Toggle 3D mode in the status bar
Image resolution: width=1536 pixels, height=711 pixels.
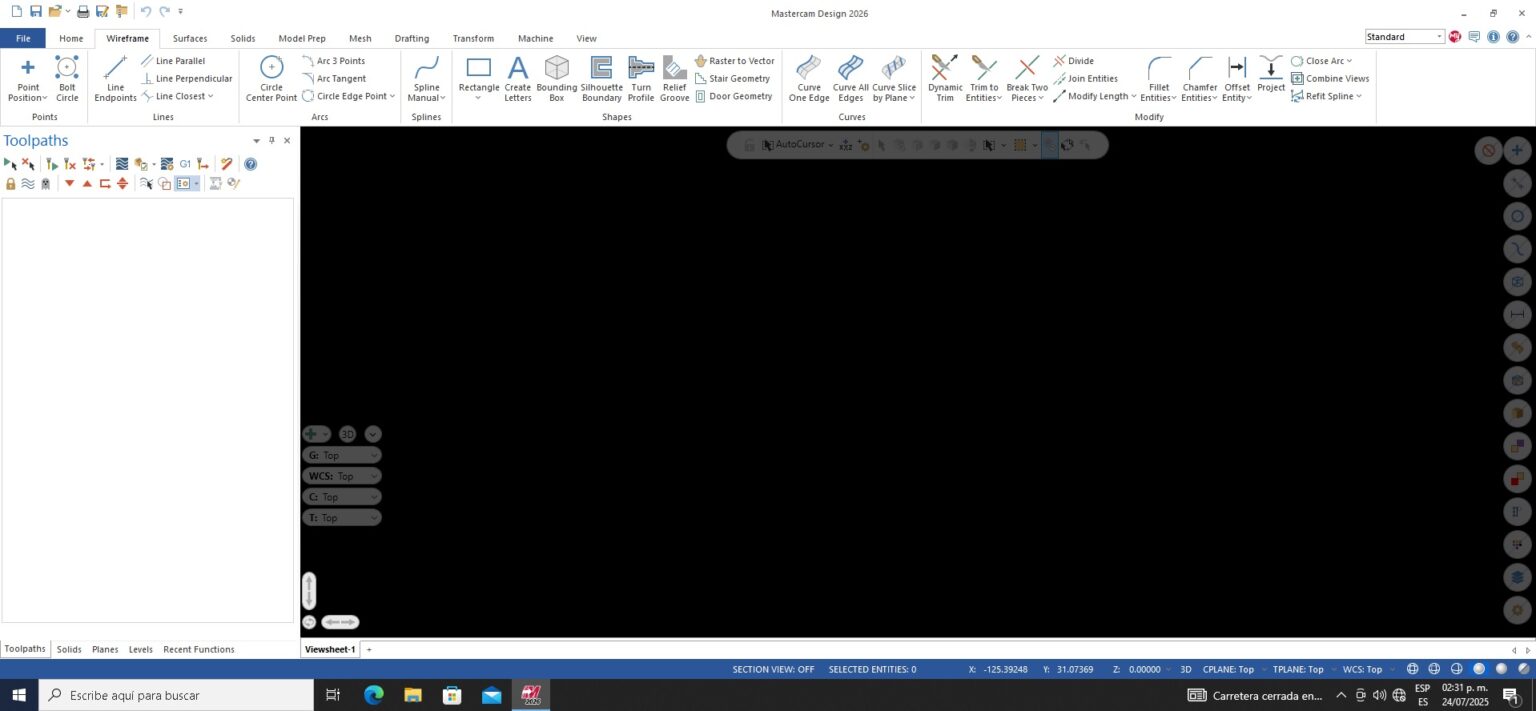(1185, 668)
